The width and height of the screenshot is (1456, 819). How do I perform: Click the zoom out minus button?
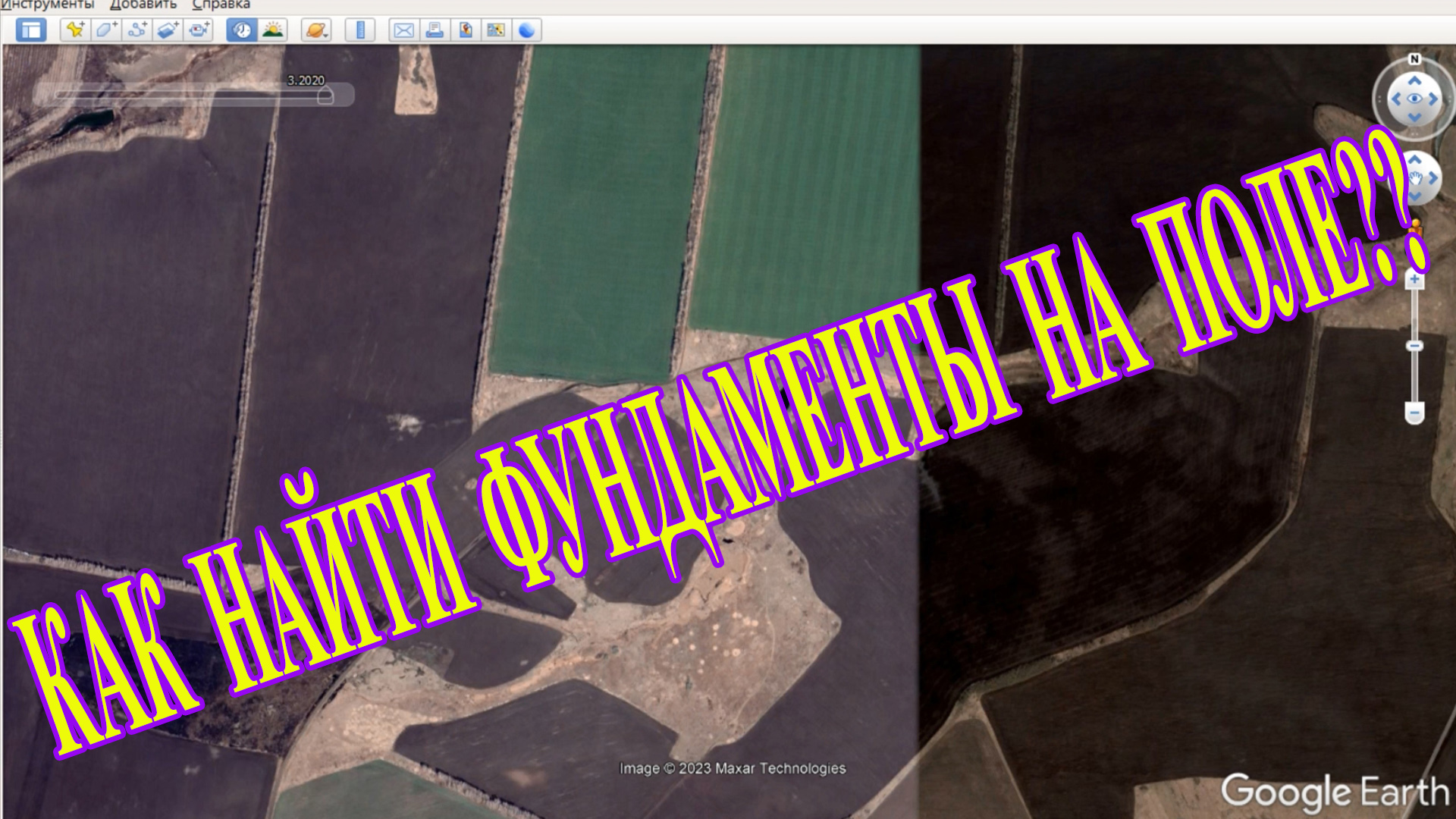pyautogui.click(x=1414, y=413)
